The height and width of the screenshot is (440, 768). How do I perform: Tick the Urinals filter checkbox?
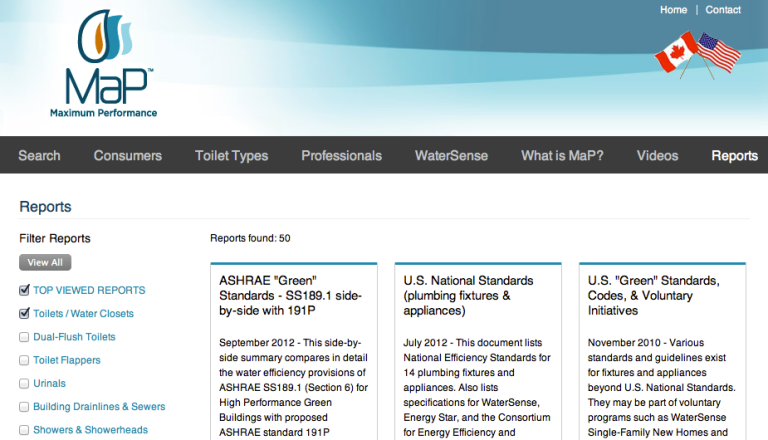click(x=24, y=383)
